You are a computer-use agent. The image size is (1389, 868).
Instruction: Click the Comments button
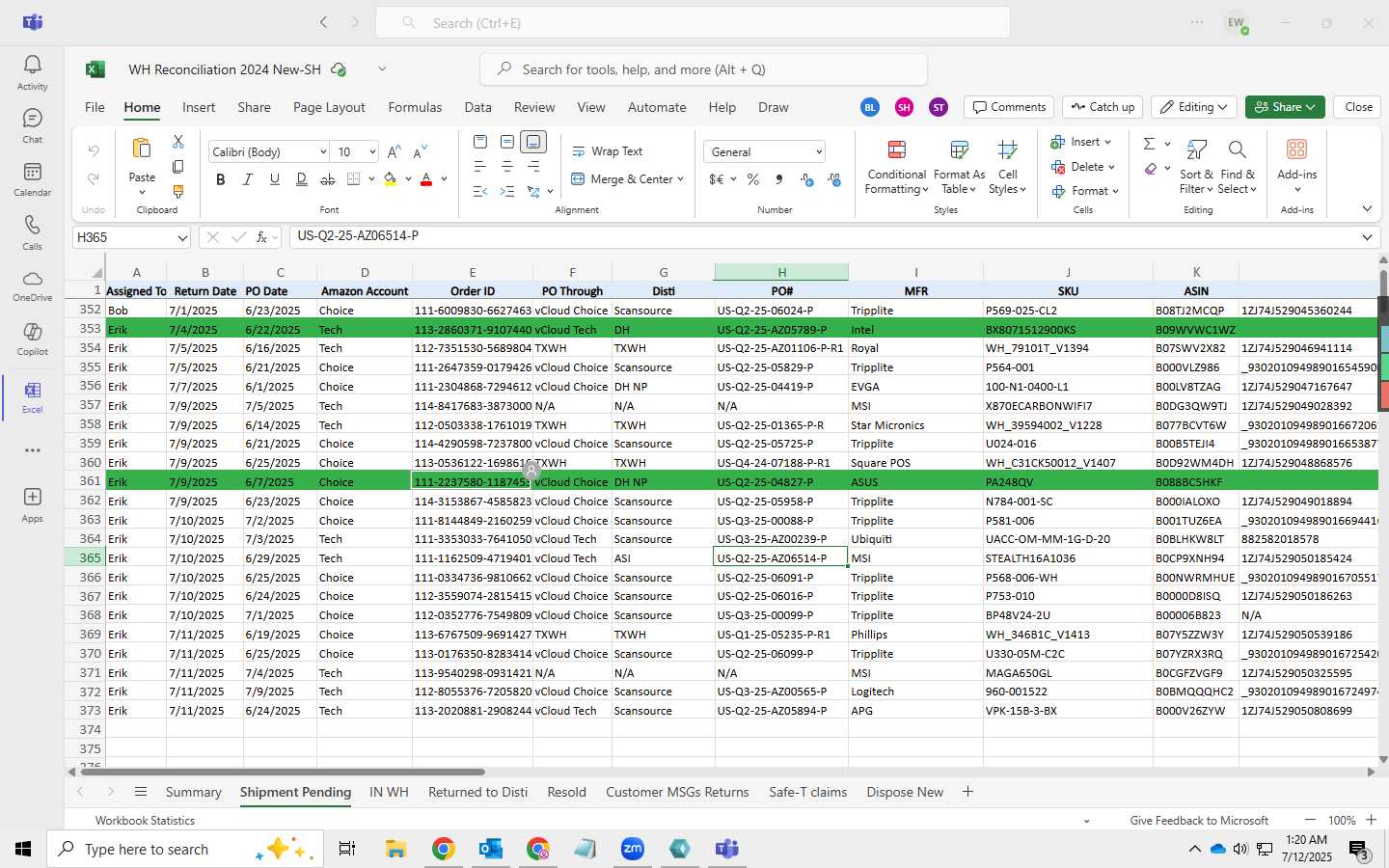1009,107
